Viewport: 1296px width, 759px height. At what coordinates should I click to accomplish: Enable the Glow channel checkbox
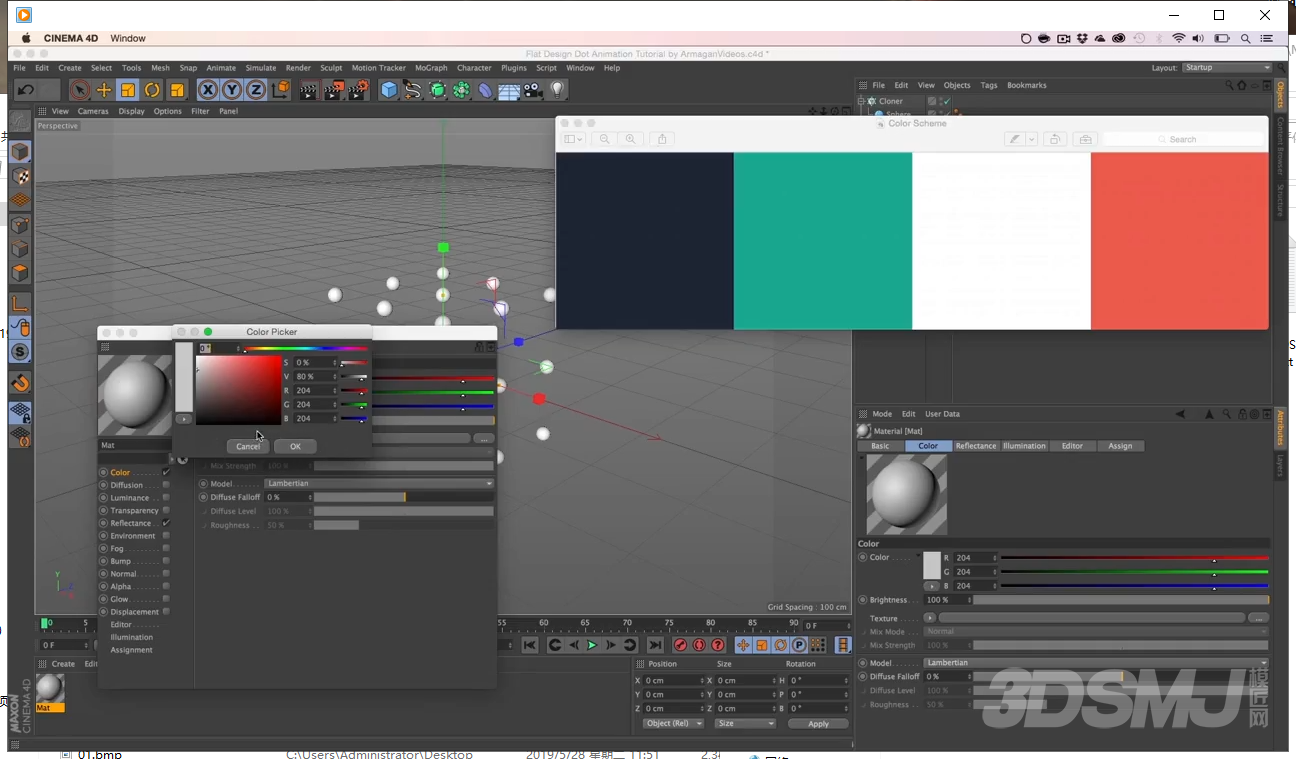166,599
